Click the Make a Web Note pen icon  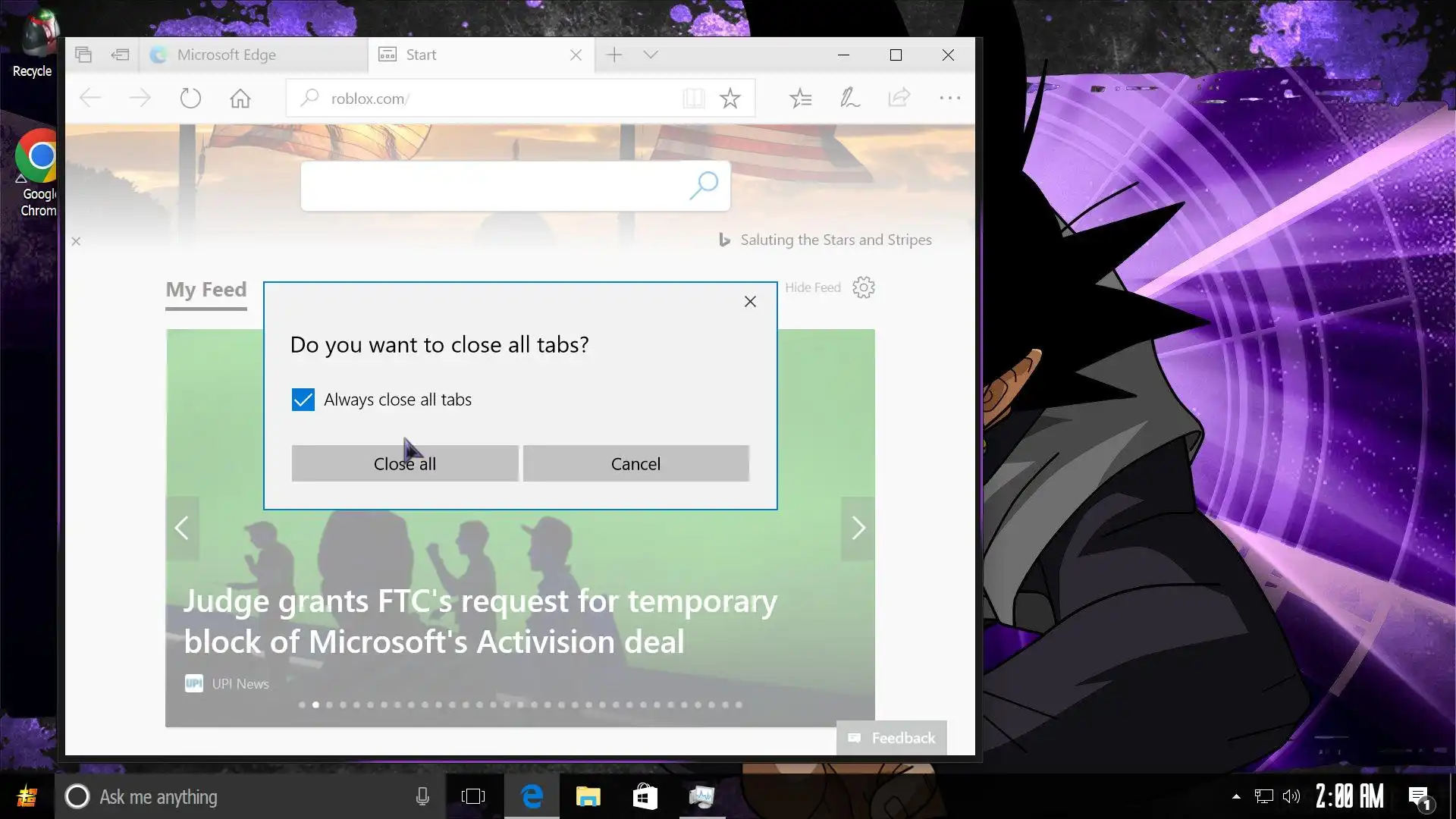click(849, 98)
